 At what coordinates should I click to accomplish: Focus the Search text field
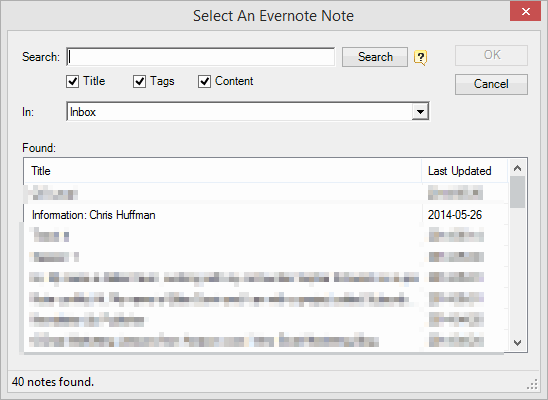pyautogui.click(x=201, y=57)
